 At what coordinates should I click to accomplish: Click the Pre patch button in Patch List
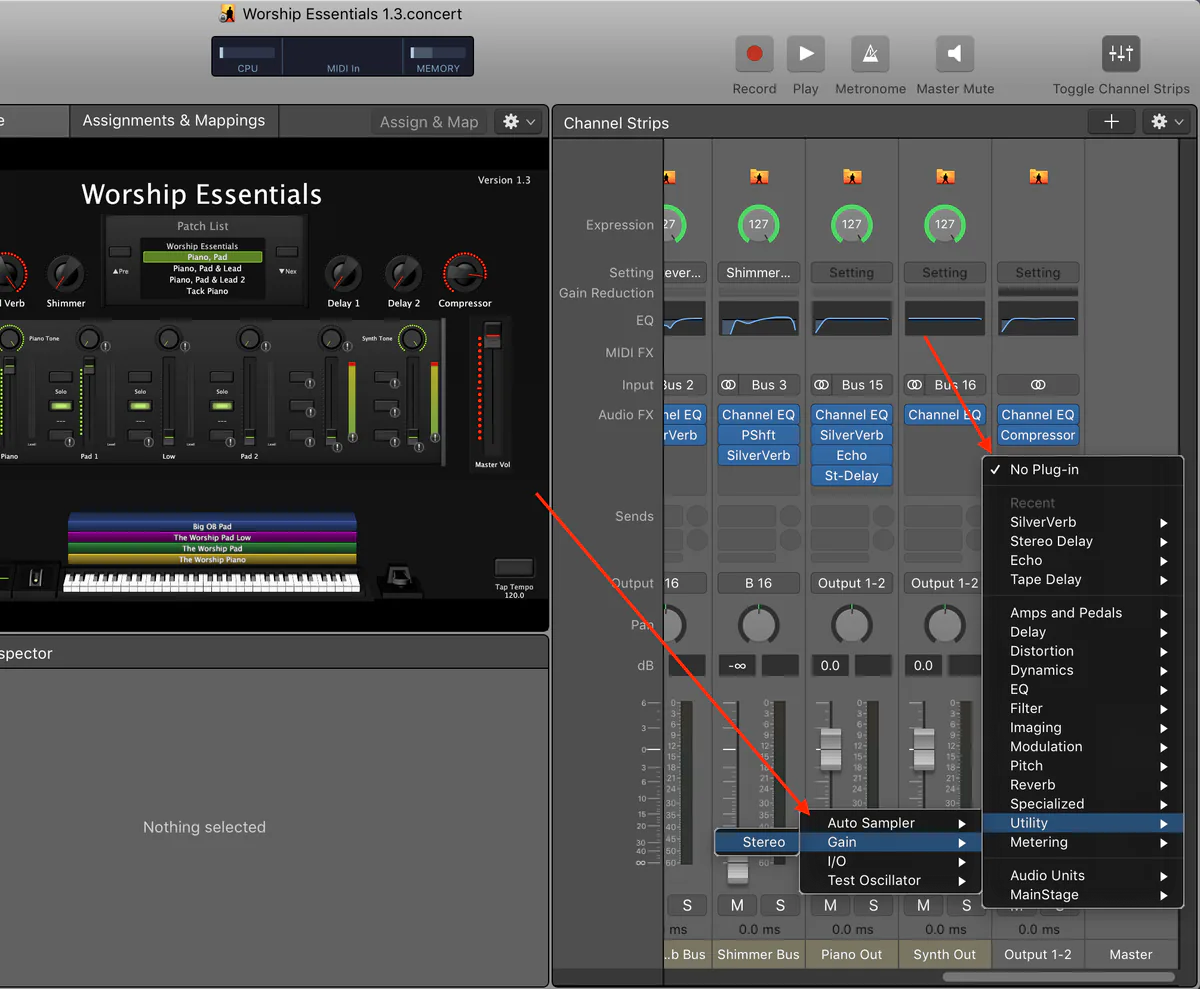(x=120, y=252)
